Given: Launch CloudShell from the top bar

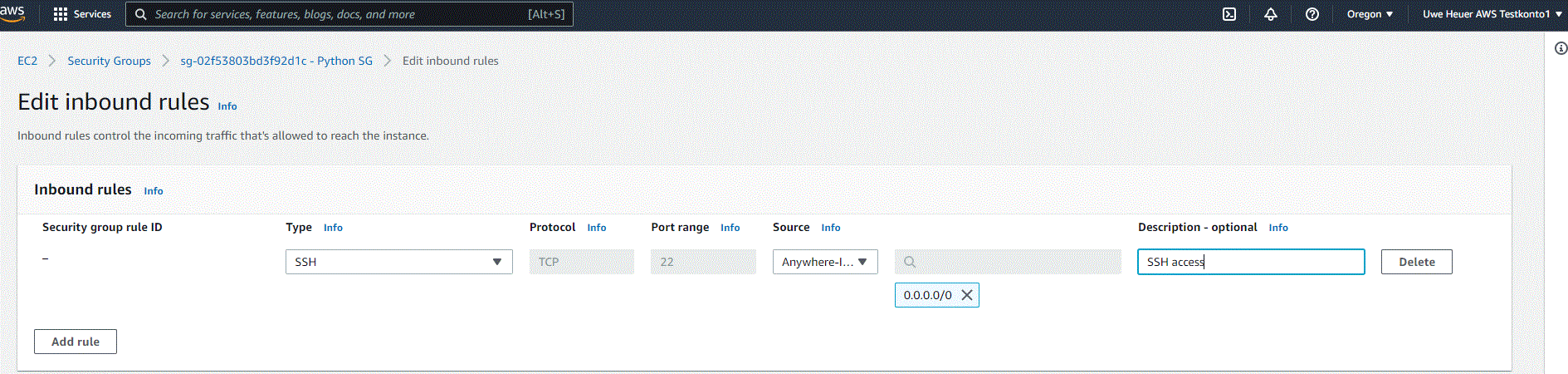Looking at the screenshot, I should point(1229,14).
